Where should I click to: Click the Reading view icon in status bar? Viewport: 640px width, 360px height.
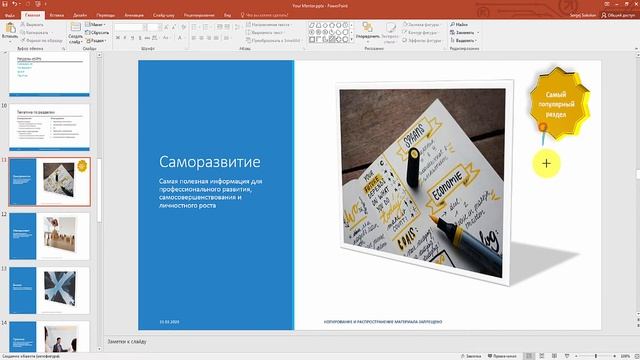tap(554, 356)
